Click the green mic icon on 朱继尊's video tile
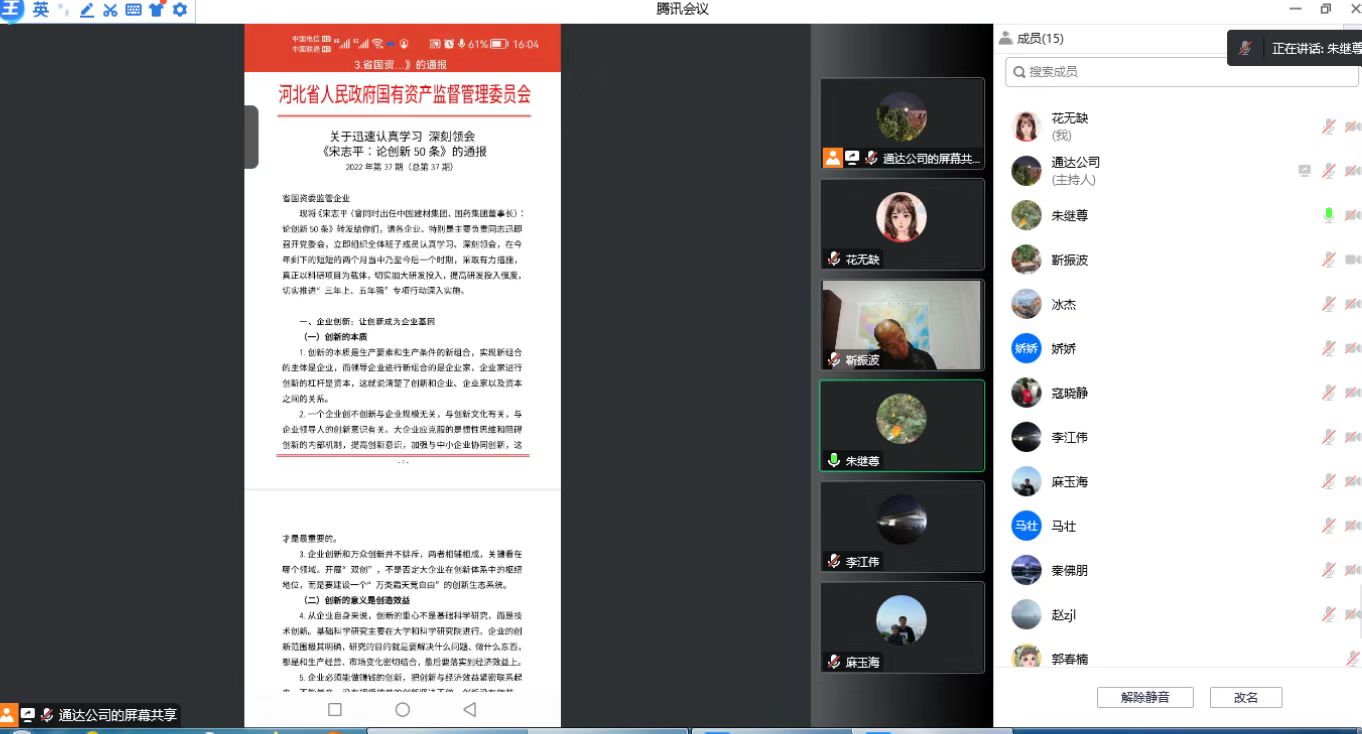The width and height of the screenshot is (1362, 734). [833, 461]
